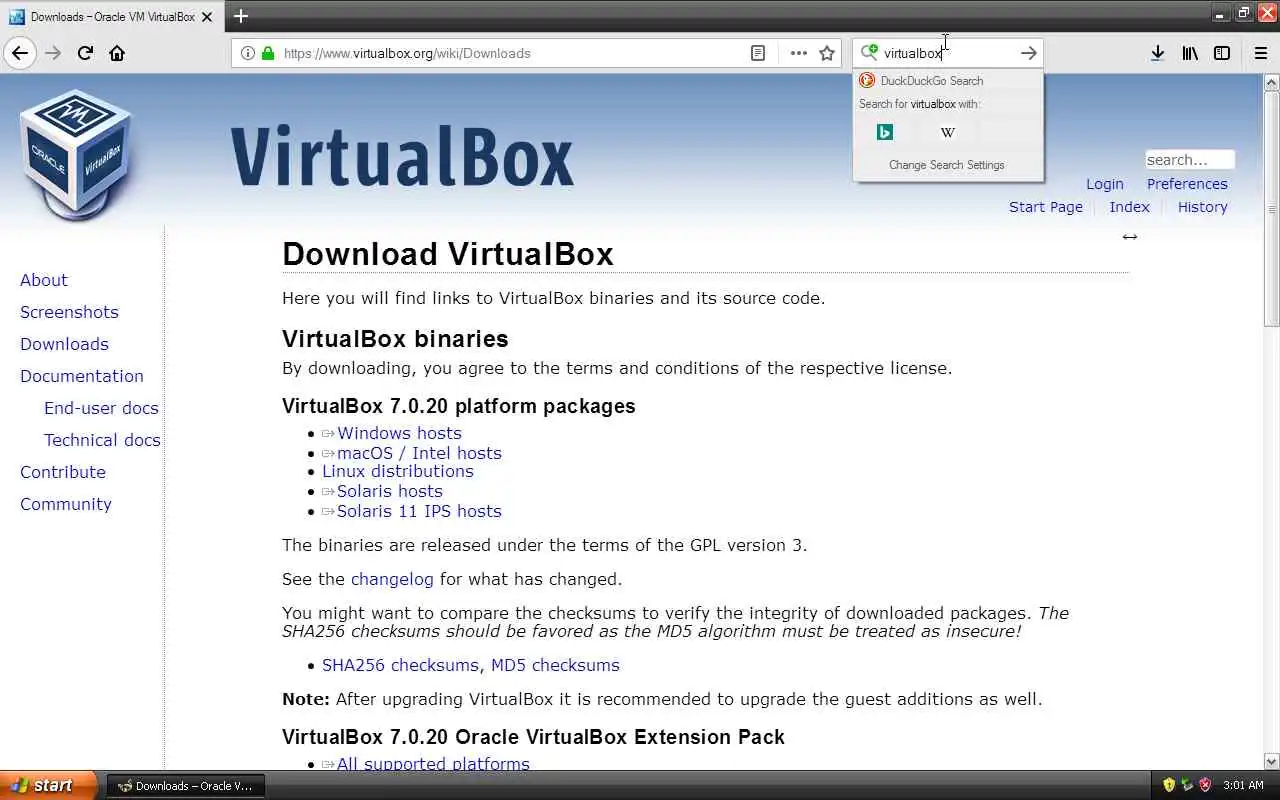1280x800 pixels.
Task: Open the Firefox home page icon
Action: (x=117, y=53)
